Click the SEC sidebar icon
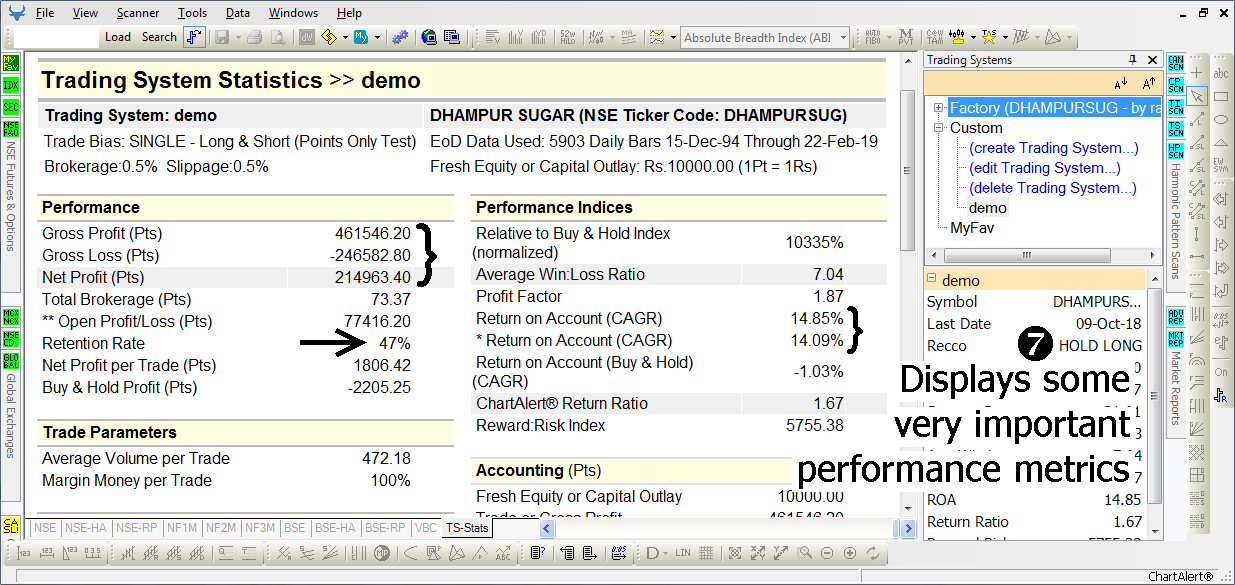 (11, 107)
